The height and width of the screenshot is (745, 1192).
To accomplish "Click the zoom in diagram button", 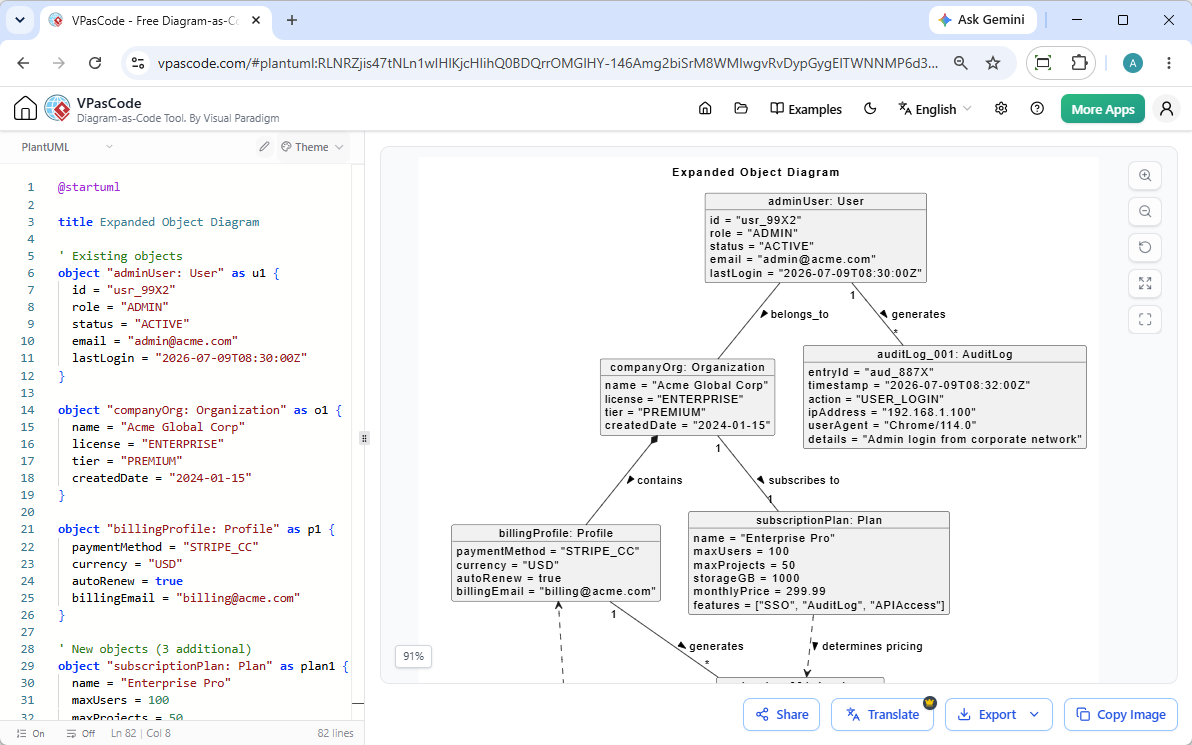I will (x=1145, y=176).
